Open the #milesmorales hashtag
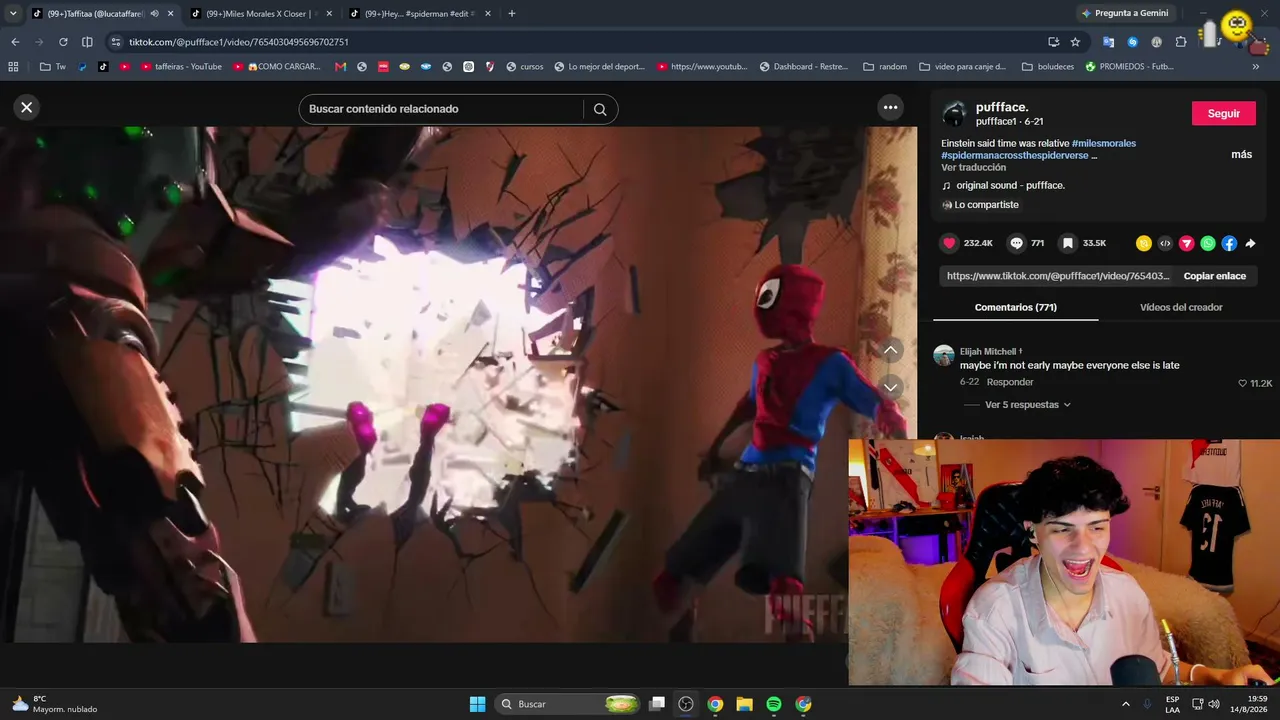 coord(1104,144)
